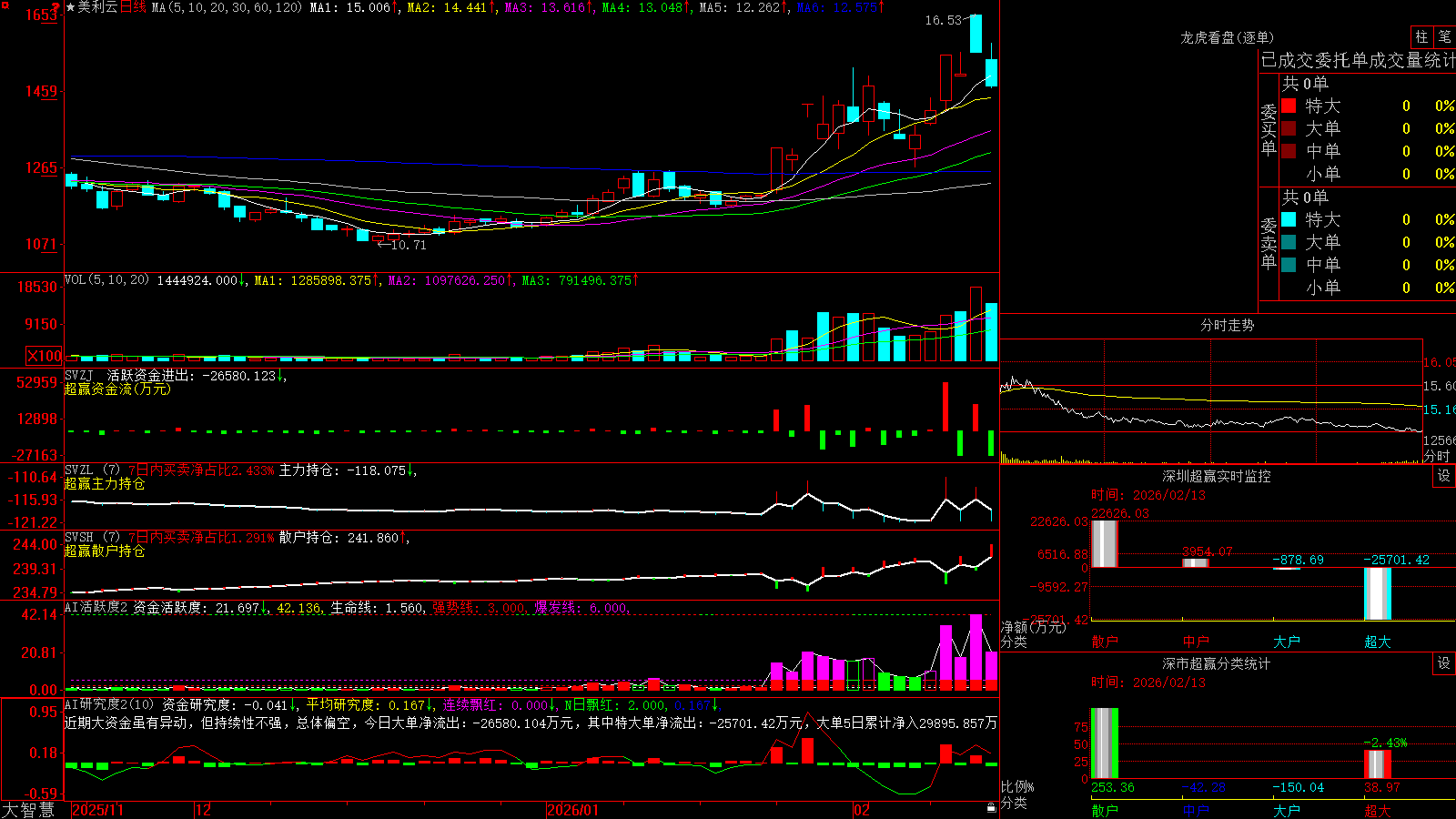Click the 小单 row under 委买单
Viewport: 1456px width, 819px height.
pyautogui.click(x=1368, y=174)
